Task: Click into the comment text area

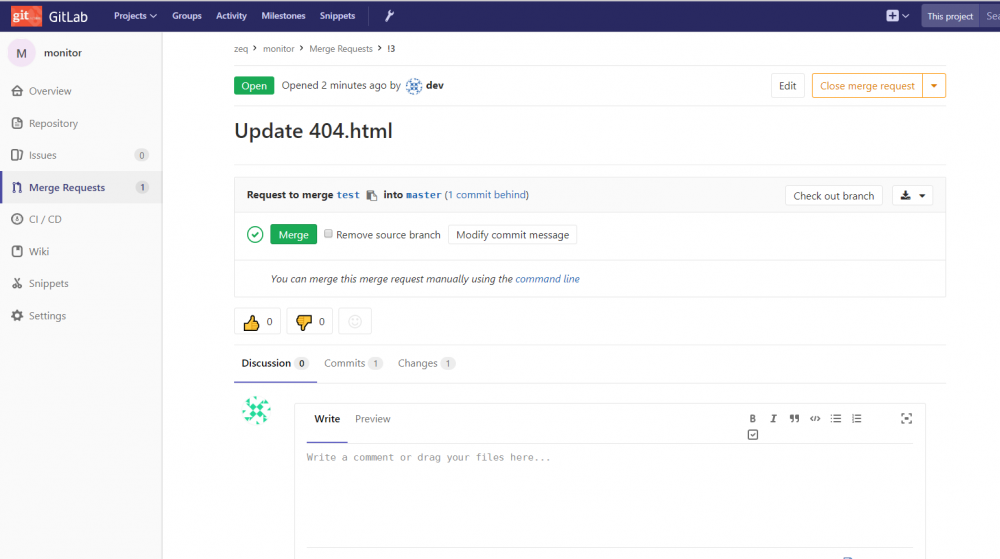Action: (610, 494)
